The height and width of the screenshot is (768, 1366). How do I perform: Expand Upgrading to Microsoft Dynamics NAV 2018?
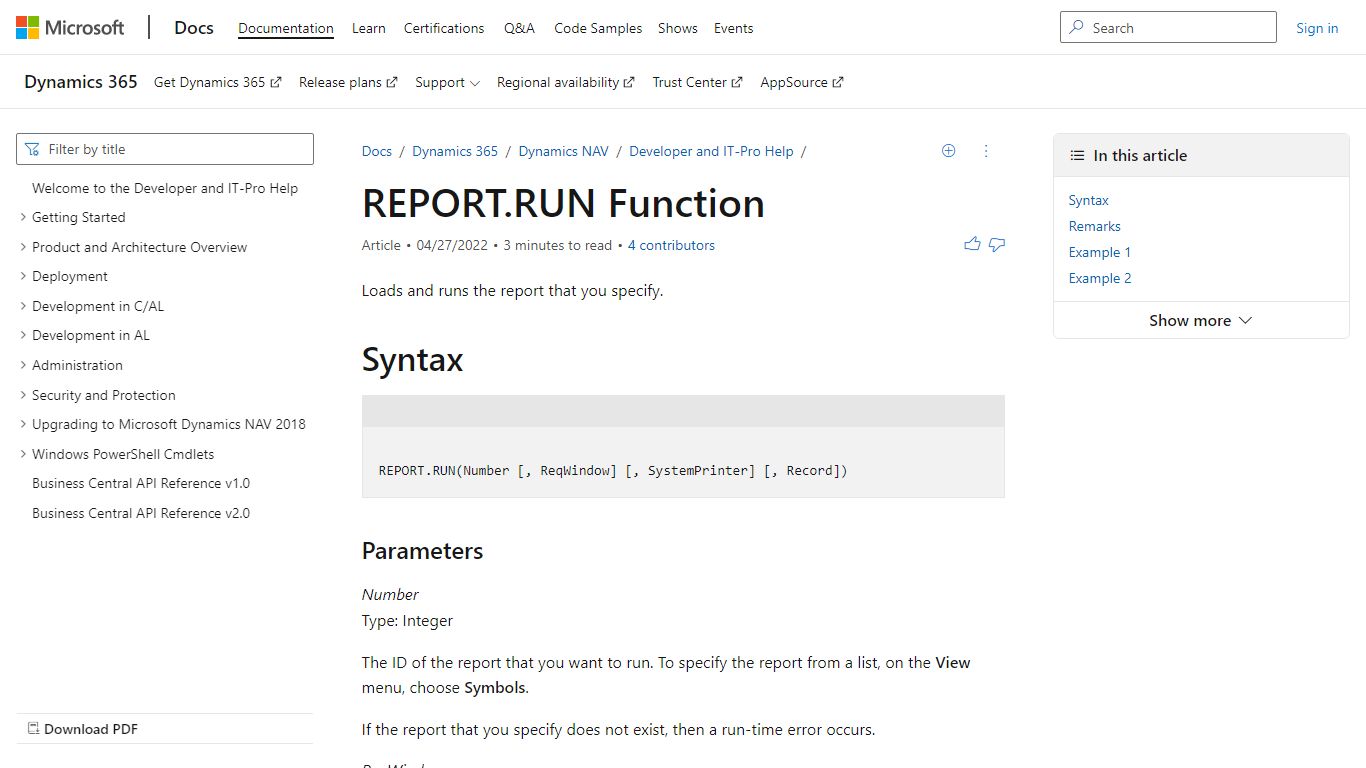pos(23,424)
